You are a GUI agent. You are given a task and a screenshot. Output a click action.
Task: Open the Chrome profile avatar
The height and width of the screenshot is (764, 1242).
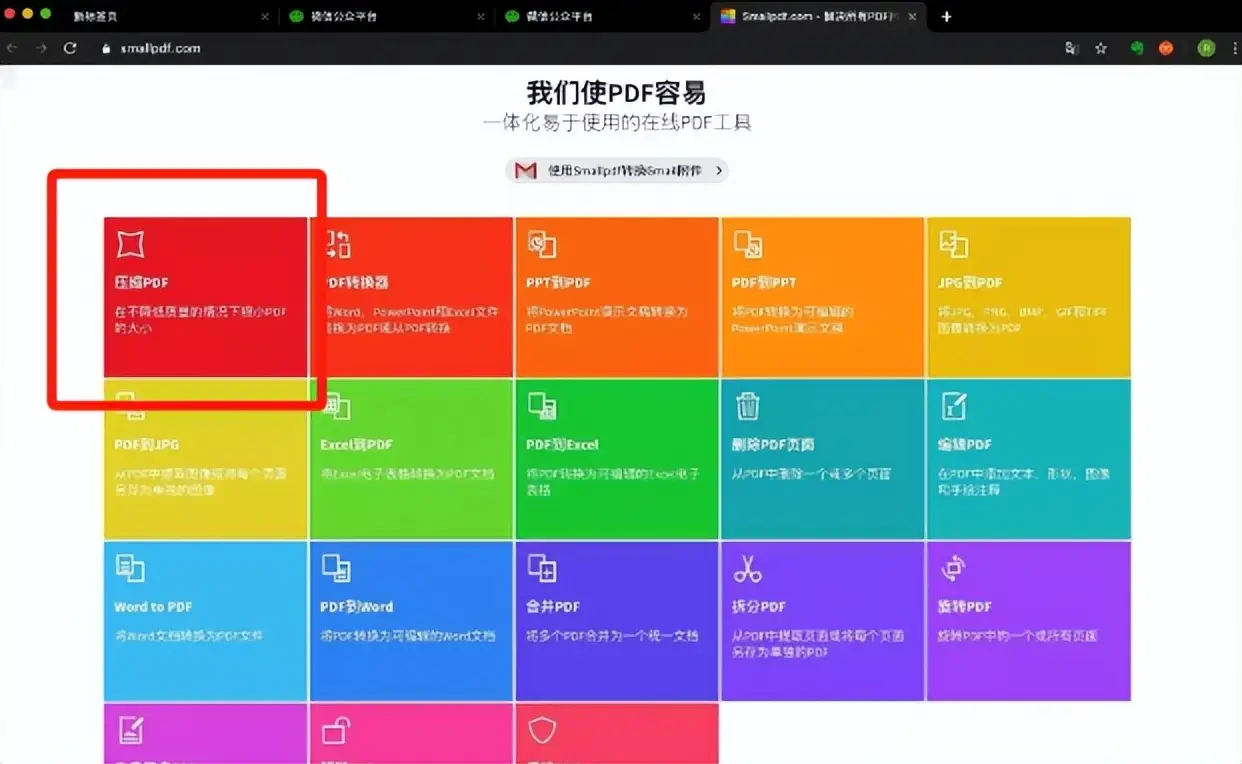click(1206, 47)
